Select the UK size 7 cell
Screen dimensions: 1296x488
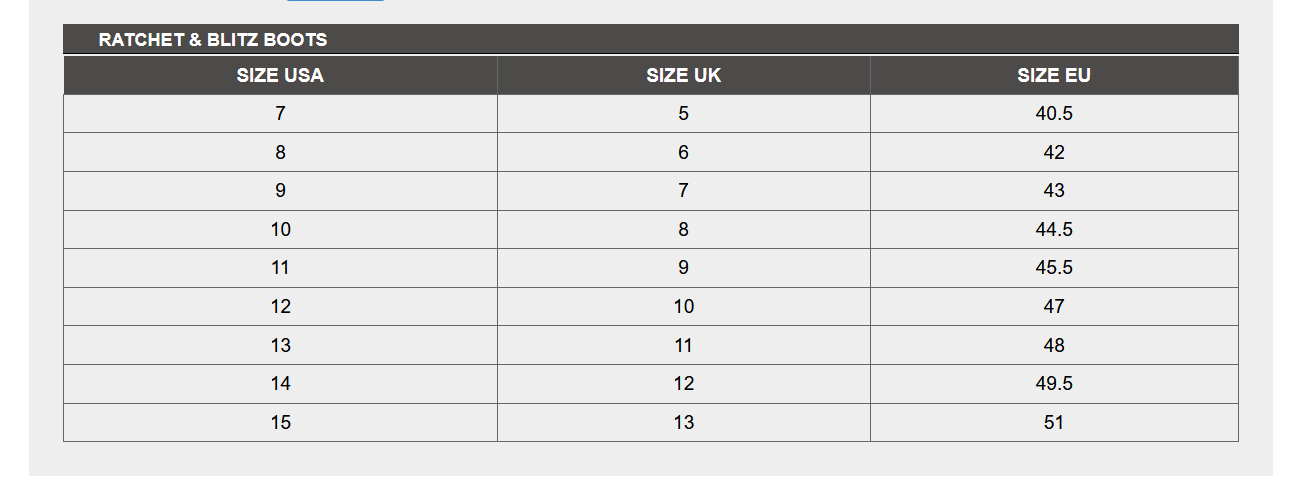click(684, 191)
